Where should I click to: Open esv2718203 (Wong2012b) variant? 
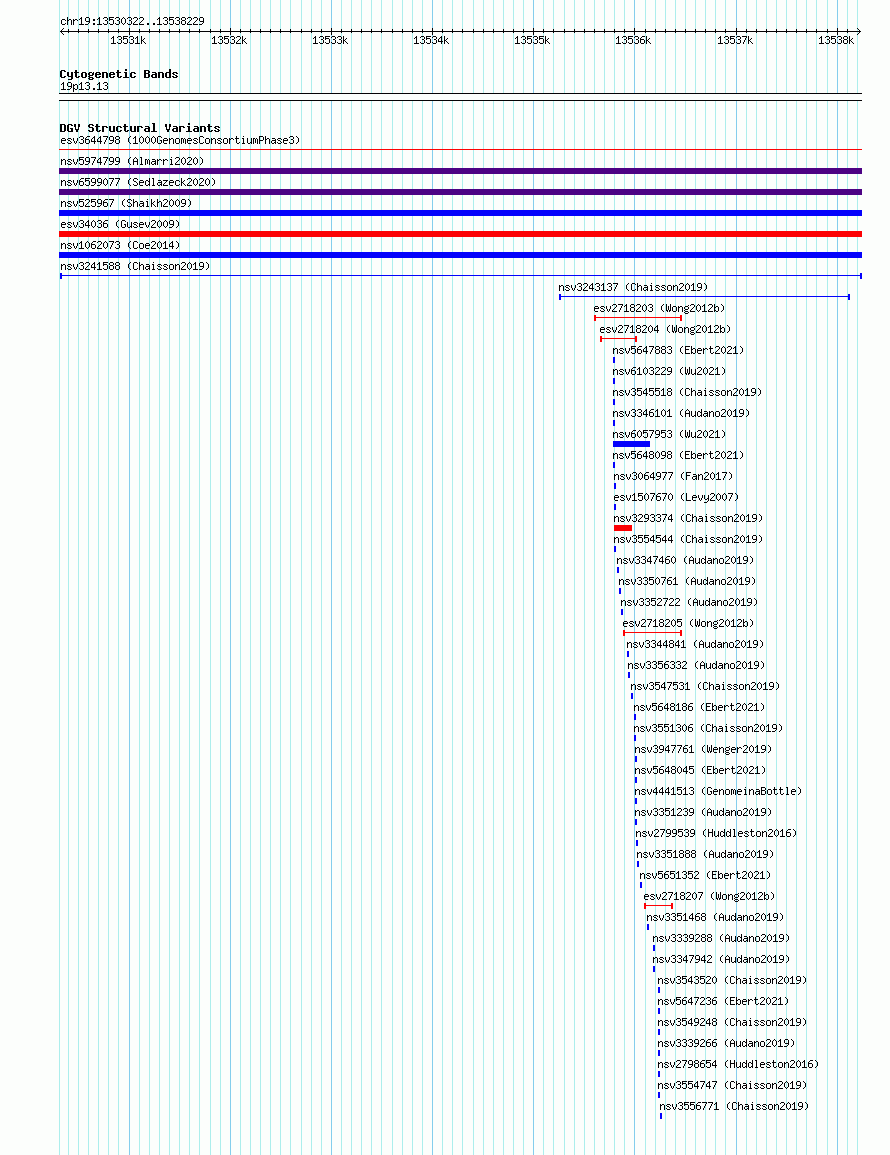click(659, 308)
